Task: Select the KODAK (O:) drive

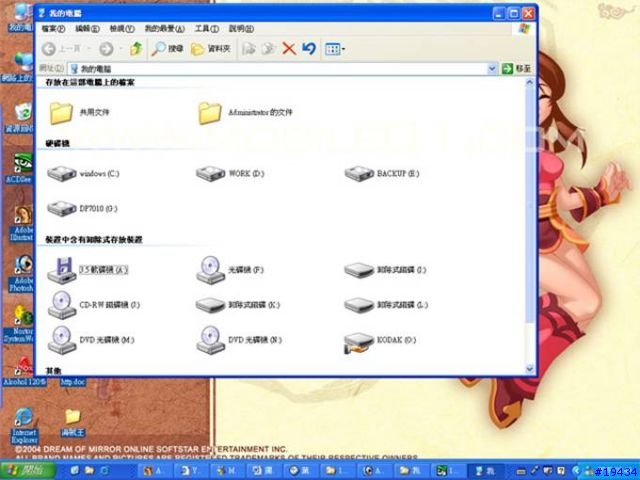Action: pos(380,340)
